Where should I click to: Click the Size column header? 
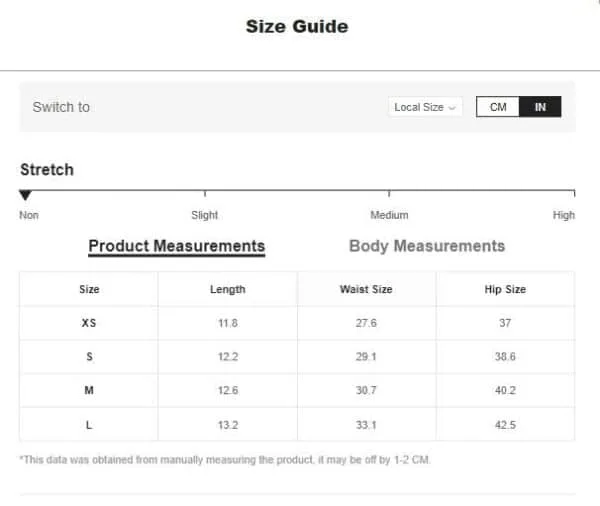[89, 289]
